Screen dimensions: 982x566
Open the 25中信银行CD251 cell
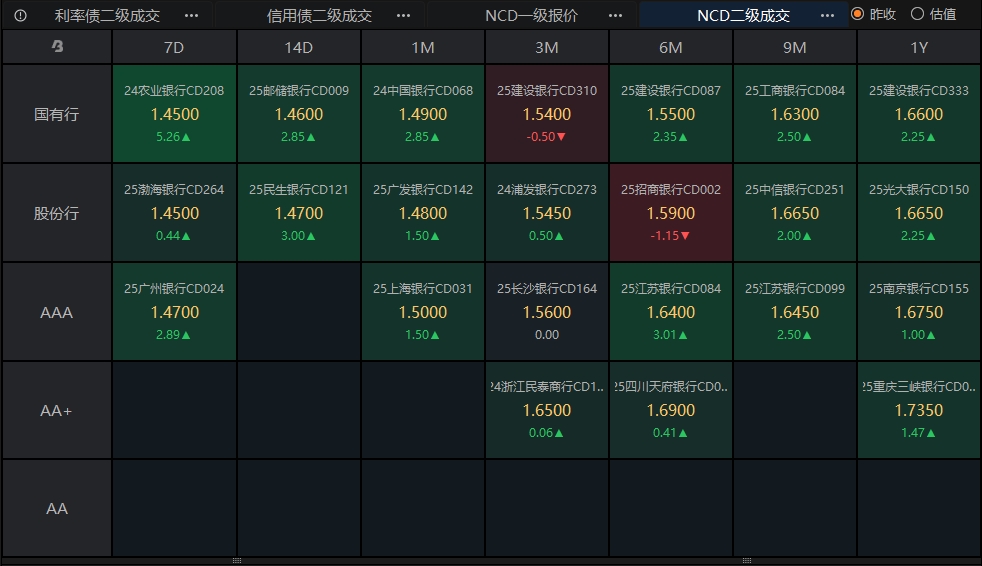pyautogui.click(x=795, y=213)
